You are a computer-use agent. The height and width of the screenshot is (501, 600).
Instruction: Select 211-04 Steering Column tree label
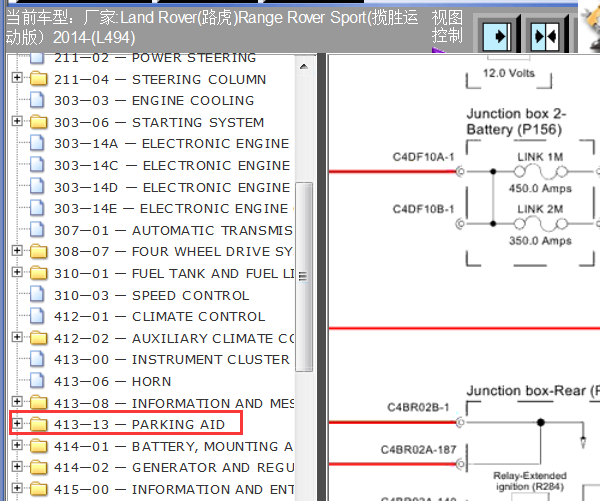point(160,80)
